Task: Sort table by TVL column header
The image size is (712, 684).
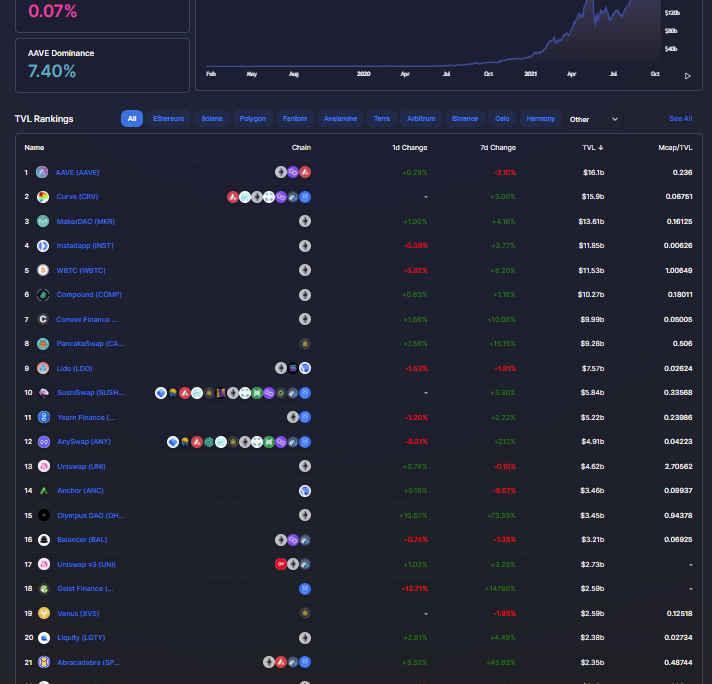Action: (589, 147)
